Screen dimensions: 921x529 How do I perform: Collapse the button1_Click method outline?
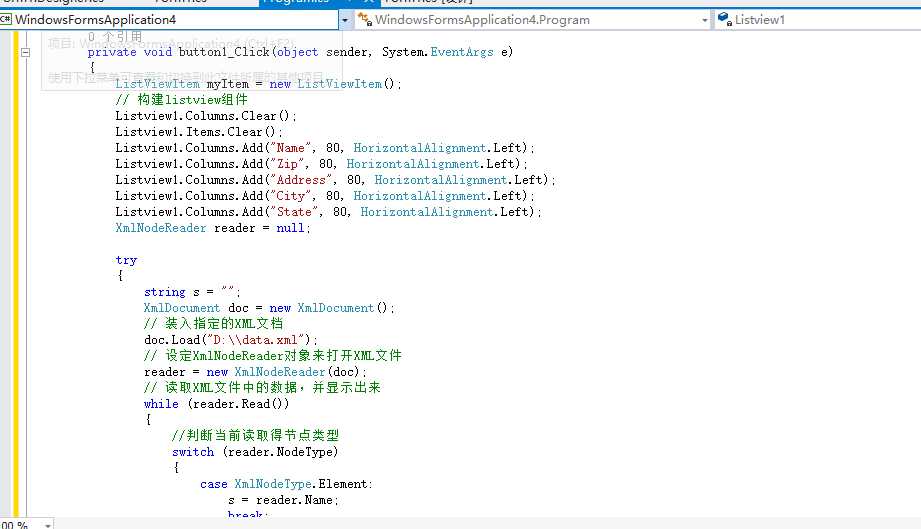[x=25, y=52]
